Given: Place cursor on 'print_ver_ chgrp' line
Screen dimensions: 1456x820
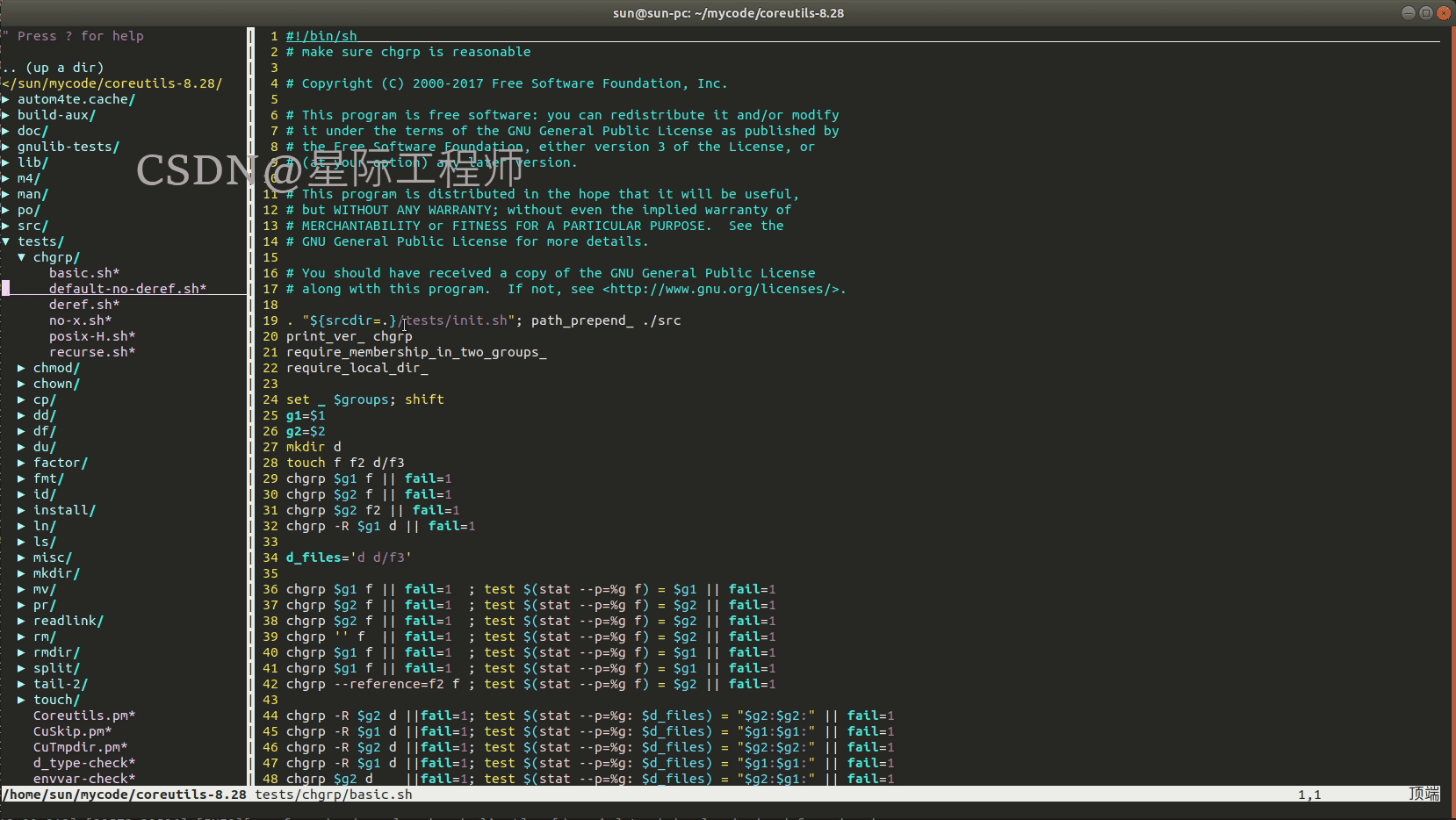Looking at the screenshot, I should point(350,336).
